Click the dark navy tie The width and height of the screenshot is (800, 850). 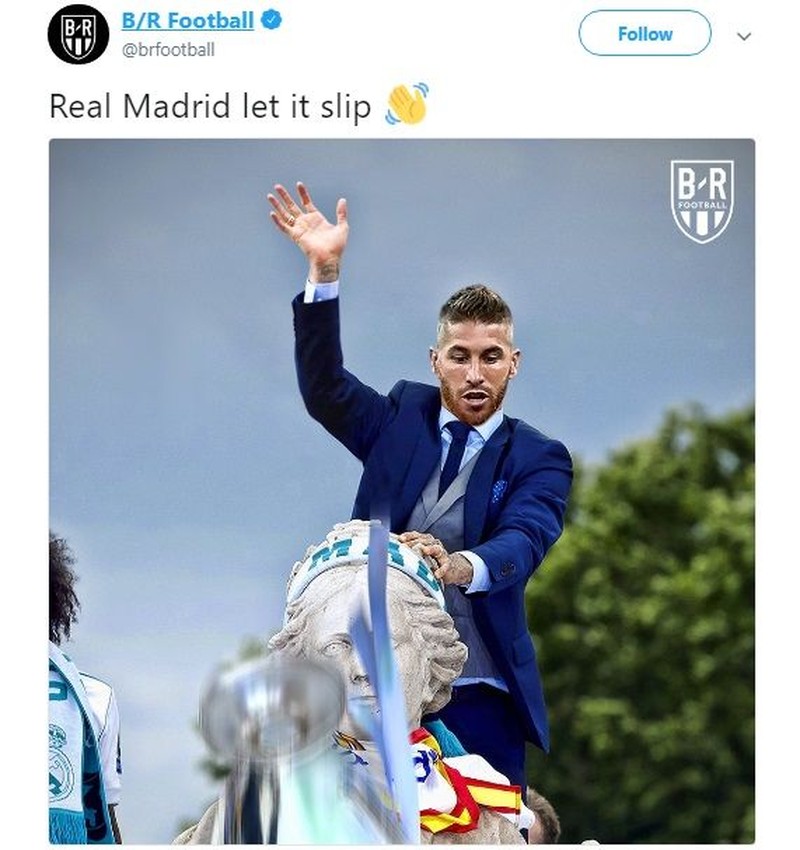(454, 456)
